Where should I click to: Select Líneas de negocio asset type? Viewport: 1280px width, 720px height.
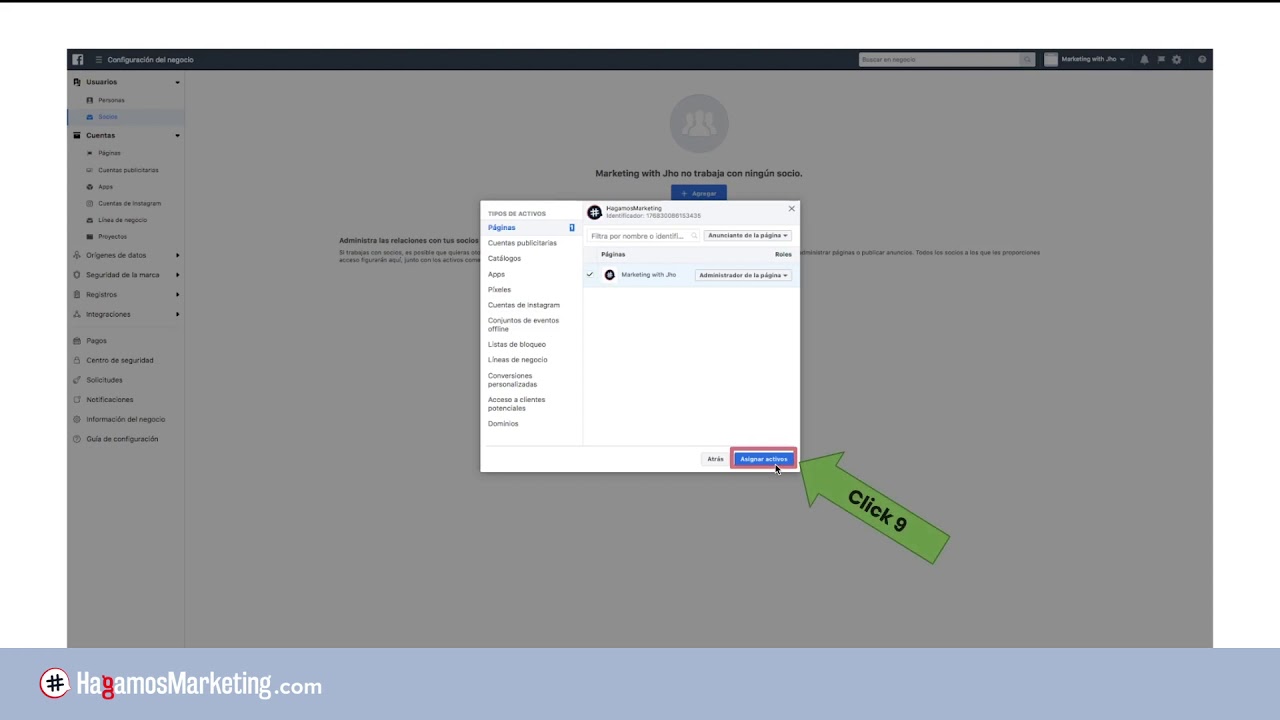click(x=517, y=360)
